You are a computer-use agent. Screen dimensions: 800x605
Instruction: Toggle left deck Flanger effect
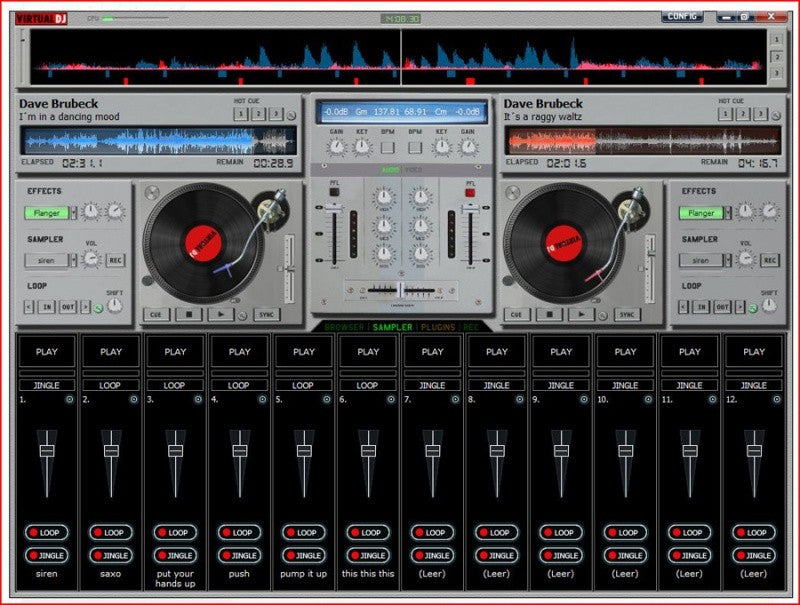coord(46,213)
